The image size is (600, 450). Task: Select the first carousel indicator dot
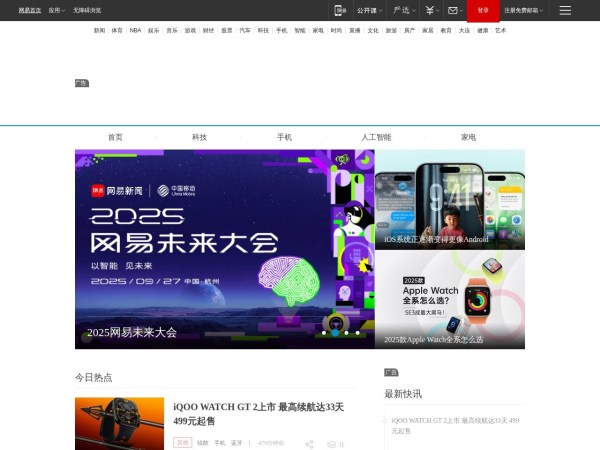(324, 333)
